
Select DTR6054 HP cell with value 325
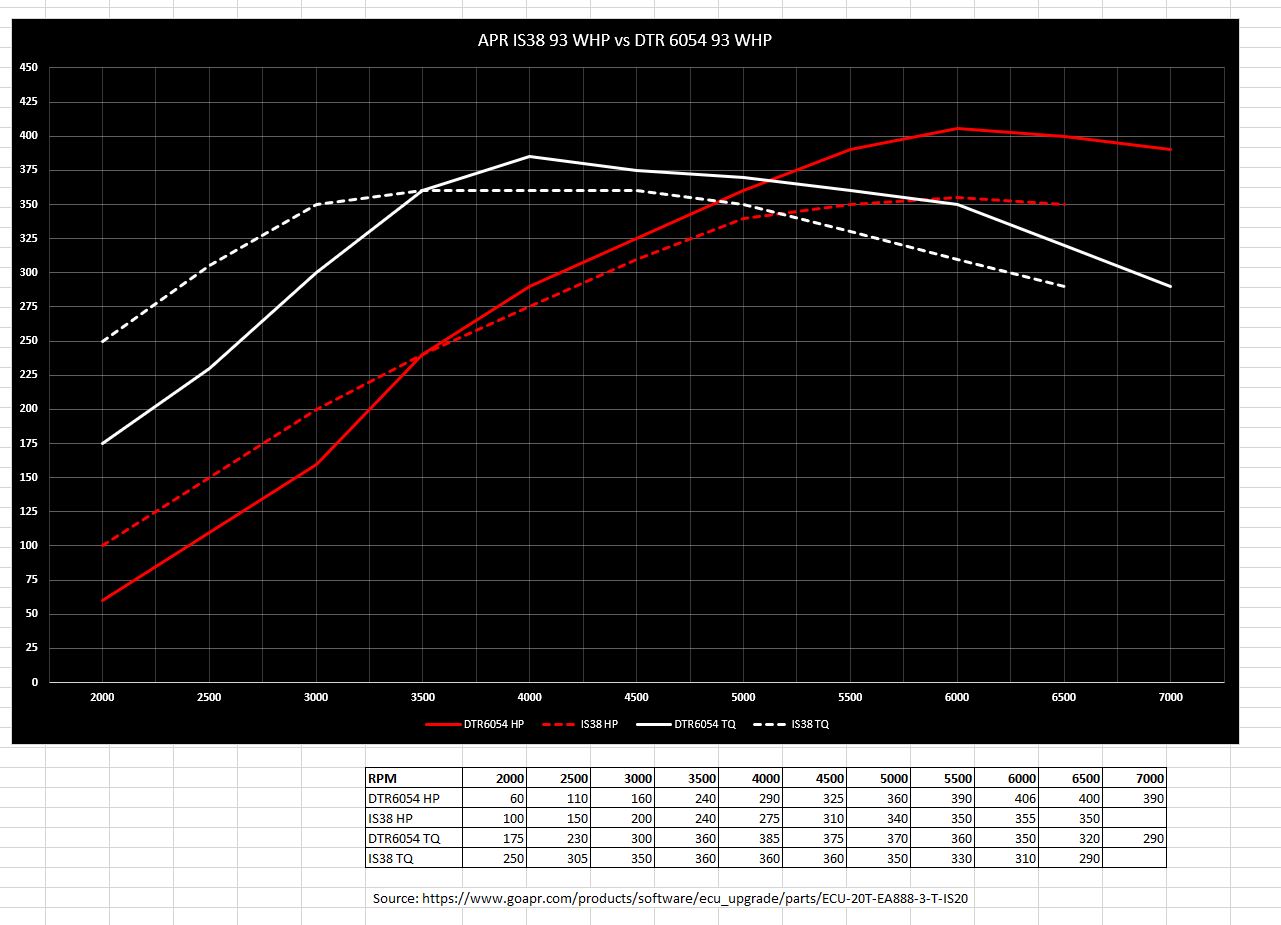815,798
